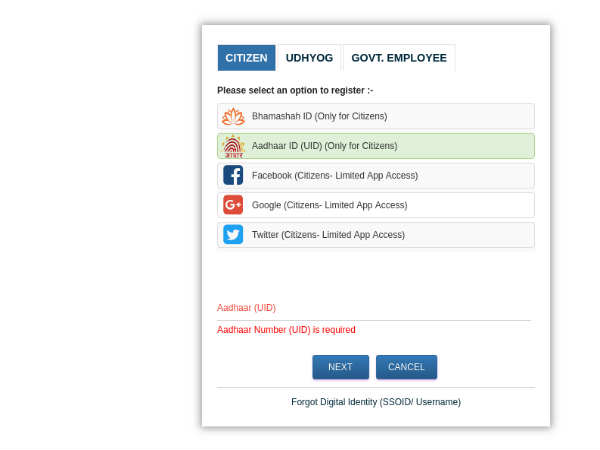Open the UDHYOG tab
Screen dimensions: 600x450
[309, 58]
